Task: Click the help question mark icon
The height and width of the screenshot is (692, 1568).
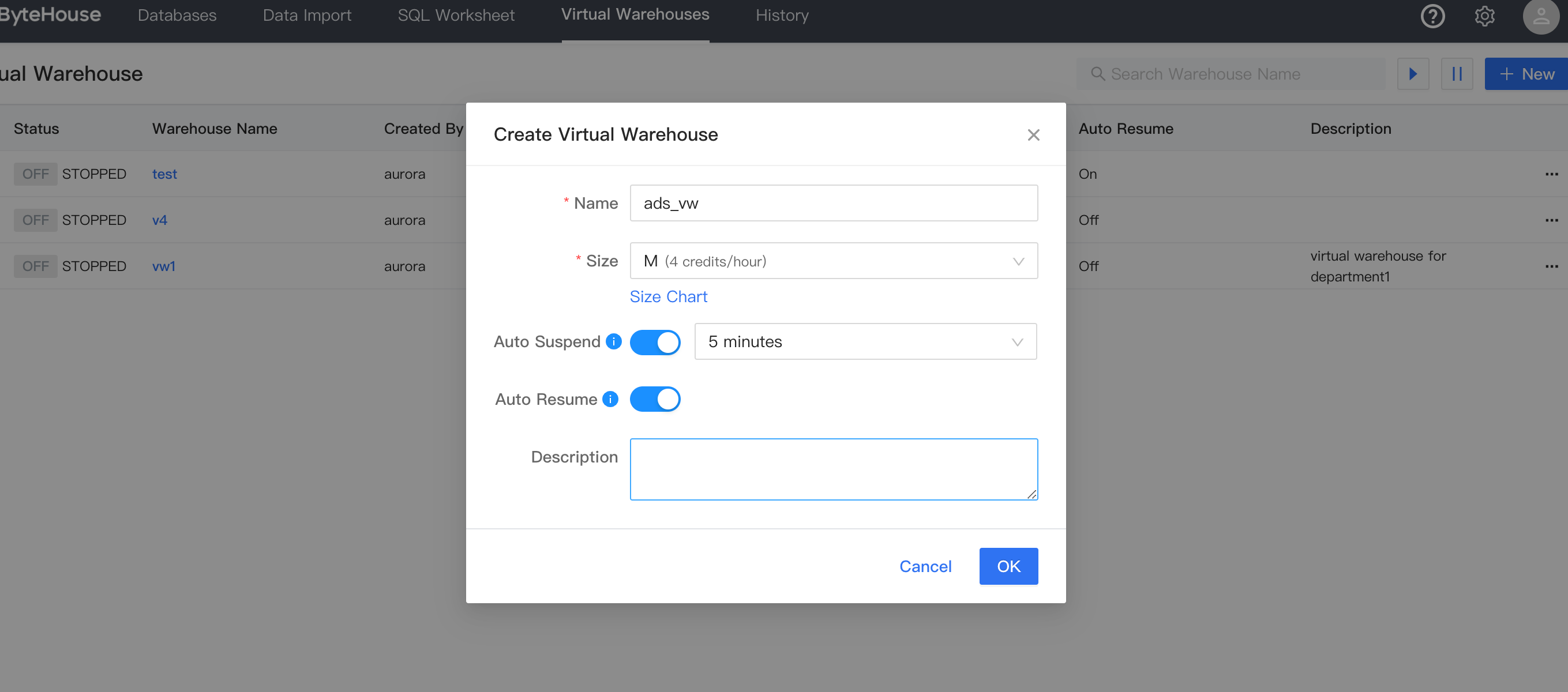Action: point(1432,16)
